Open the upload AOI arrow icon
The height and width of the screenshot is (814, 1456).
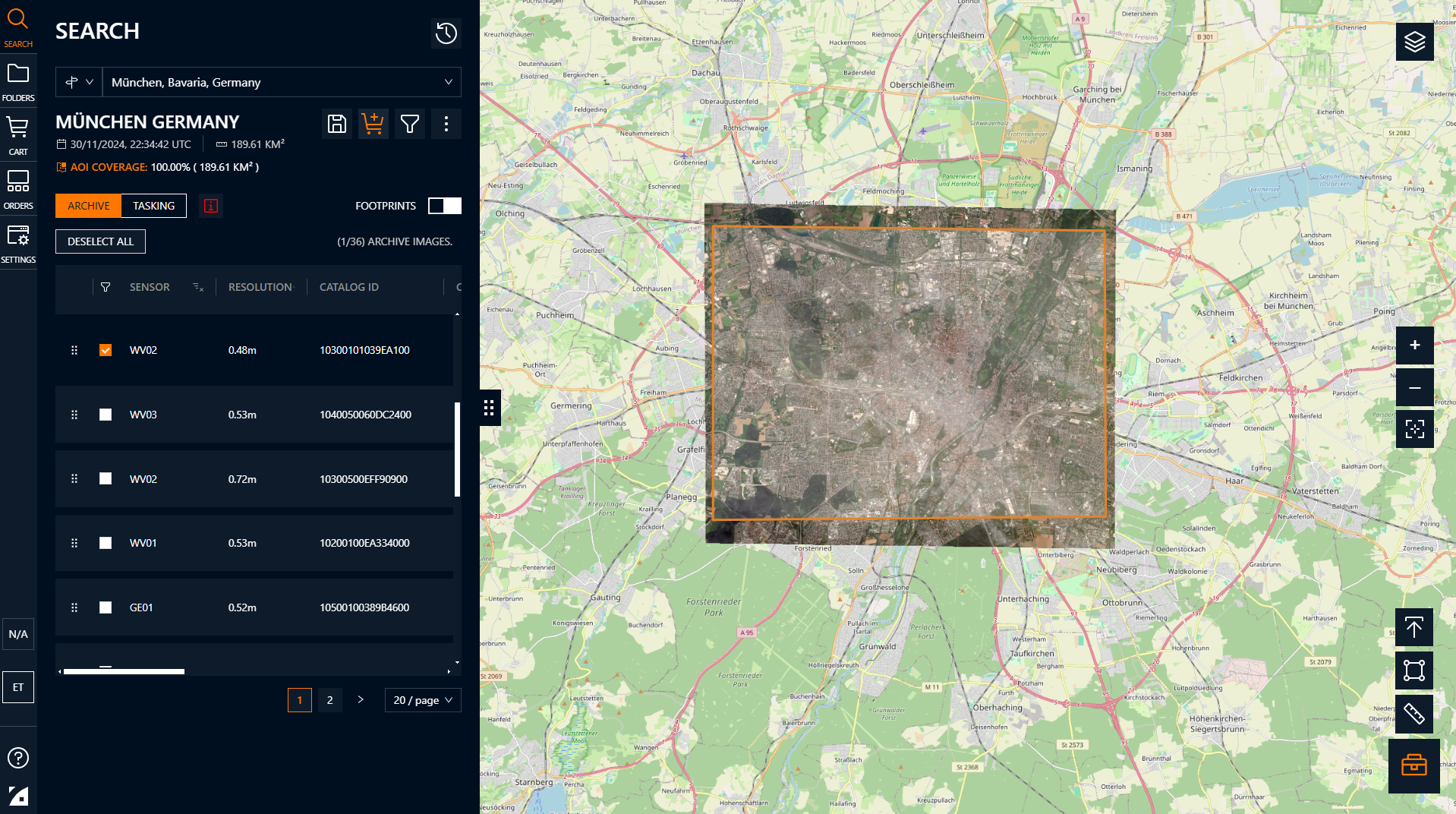[x=1413, y=627]
